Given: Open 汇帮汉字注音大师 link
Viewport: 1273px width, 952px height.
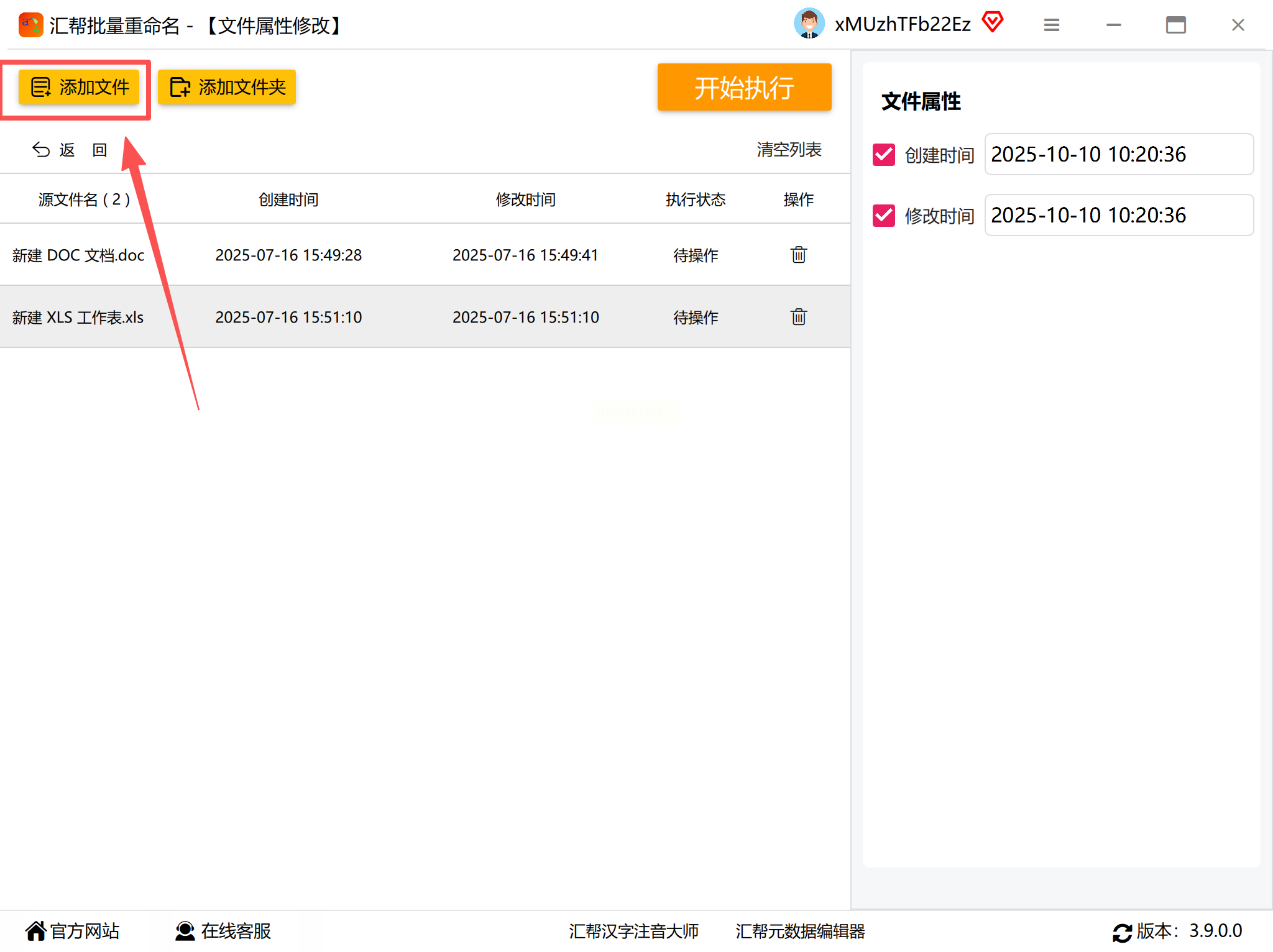Looking at the screenshot, I should pos(633,931).
